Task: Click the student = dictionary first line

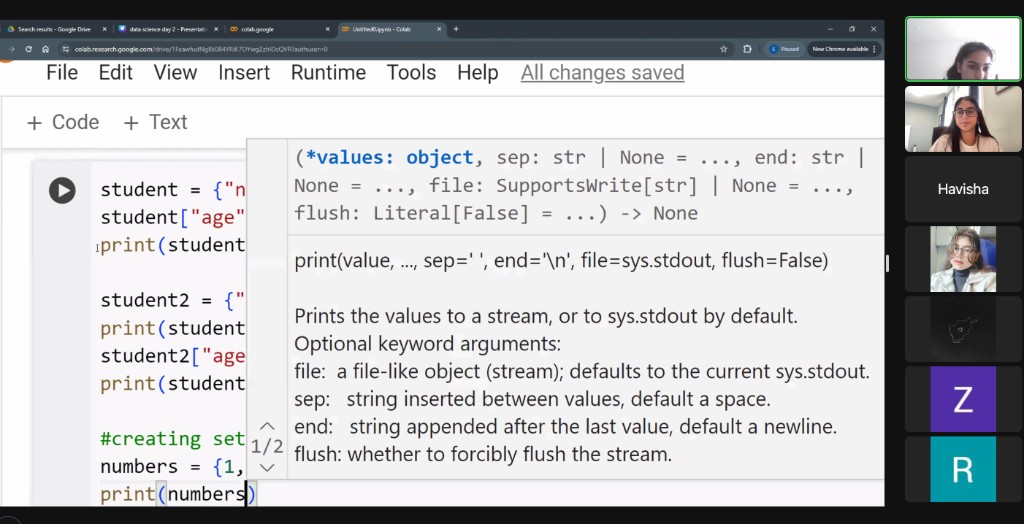Action: tap(172, 189)
